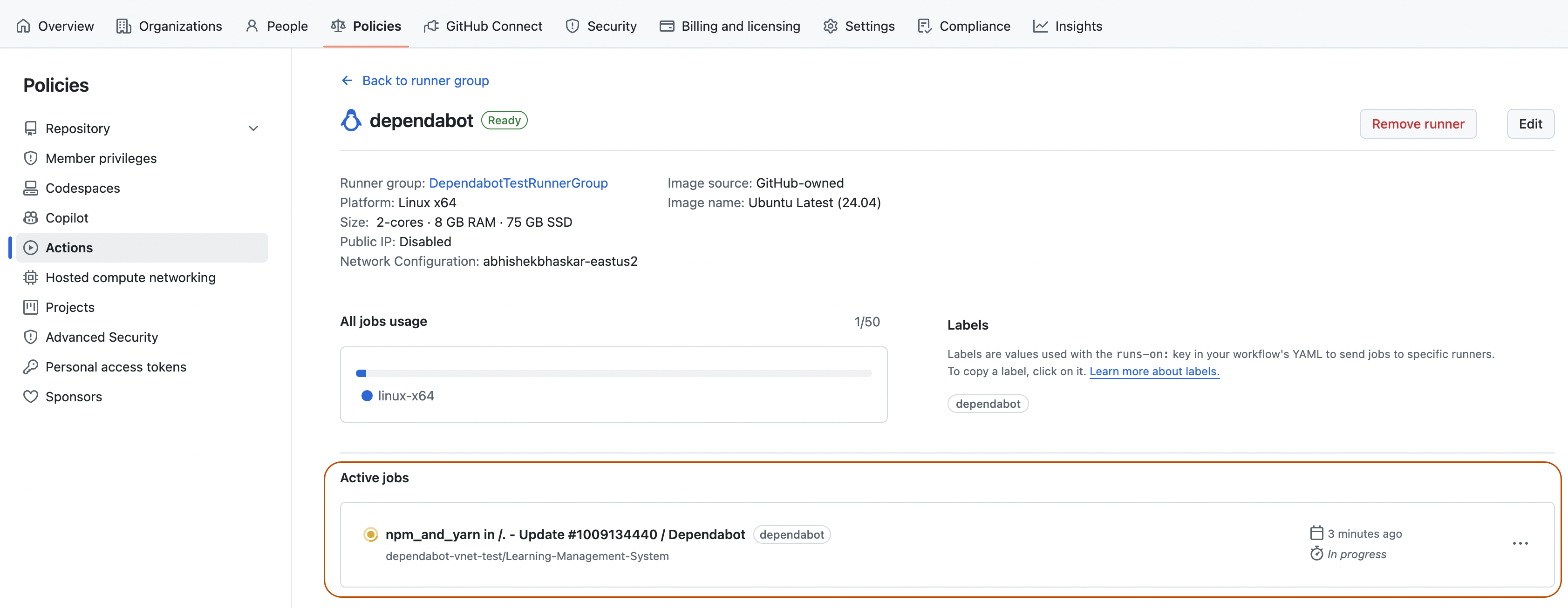Open the active job's ellipsis menu
The width and height of the screenshot is (1568, 608).
pos(1520,543)
